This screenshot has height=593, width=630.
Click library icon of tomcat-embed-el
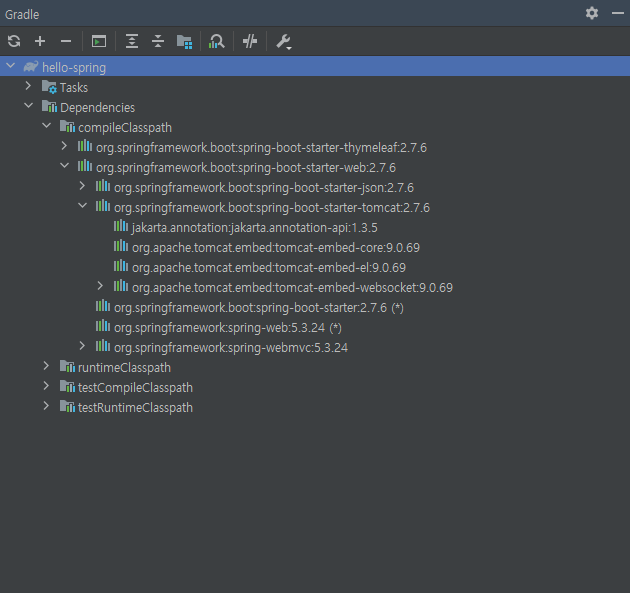click(x=121, y=266)
